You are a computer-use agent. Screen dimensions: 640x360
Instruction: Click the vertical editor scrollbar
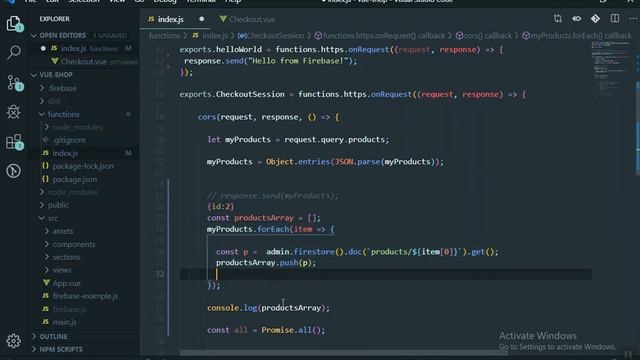[x=637, y=129]
